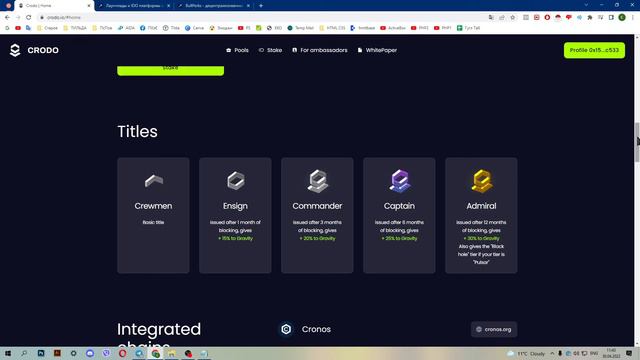Screen dimensions: 640x360
Task: Click the CRODO logo in the header
Action: coord(34,50)
